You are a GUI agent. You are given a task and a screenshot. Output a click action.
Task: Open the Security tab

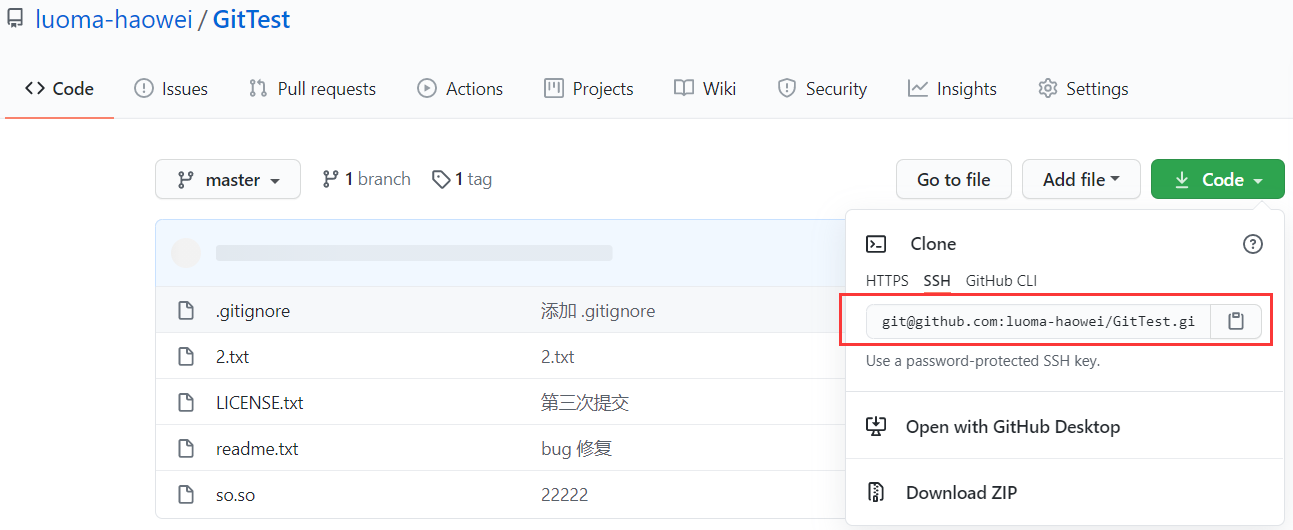pyautogui.click(x=822, y=89)
